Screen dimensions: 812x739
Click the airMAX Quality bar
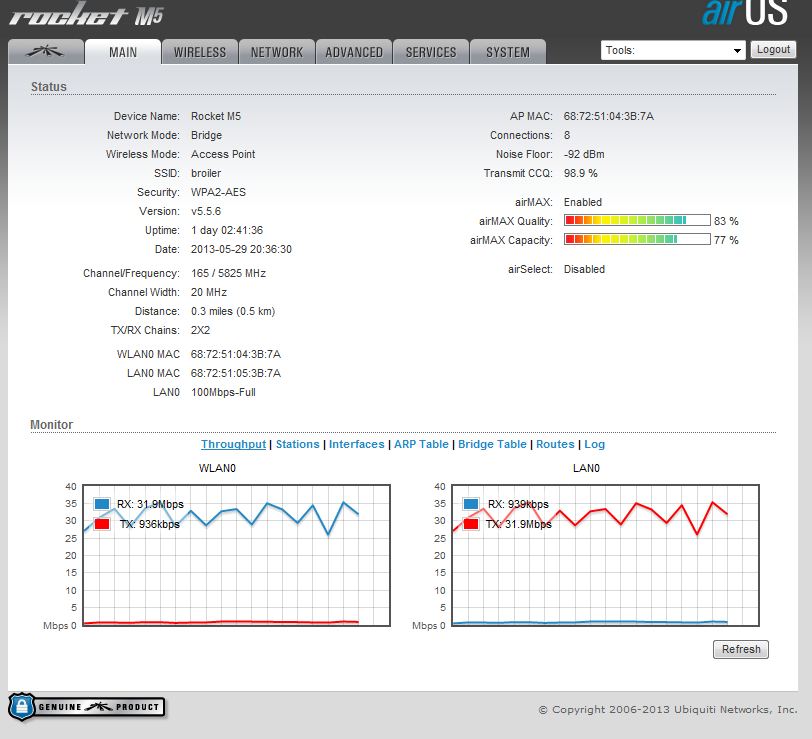(x=637, y=220)
